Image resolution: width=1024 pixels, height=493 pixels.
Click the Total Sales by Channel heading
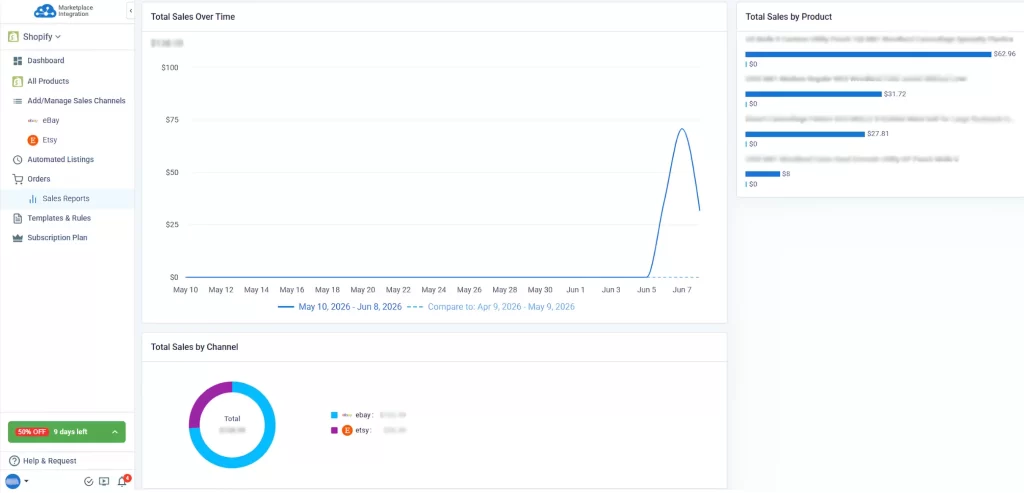point(194,347)
